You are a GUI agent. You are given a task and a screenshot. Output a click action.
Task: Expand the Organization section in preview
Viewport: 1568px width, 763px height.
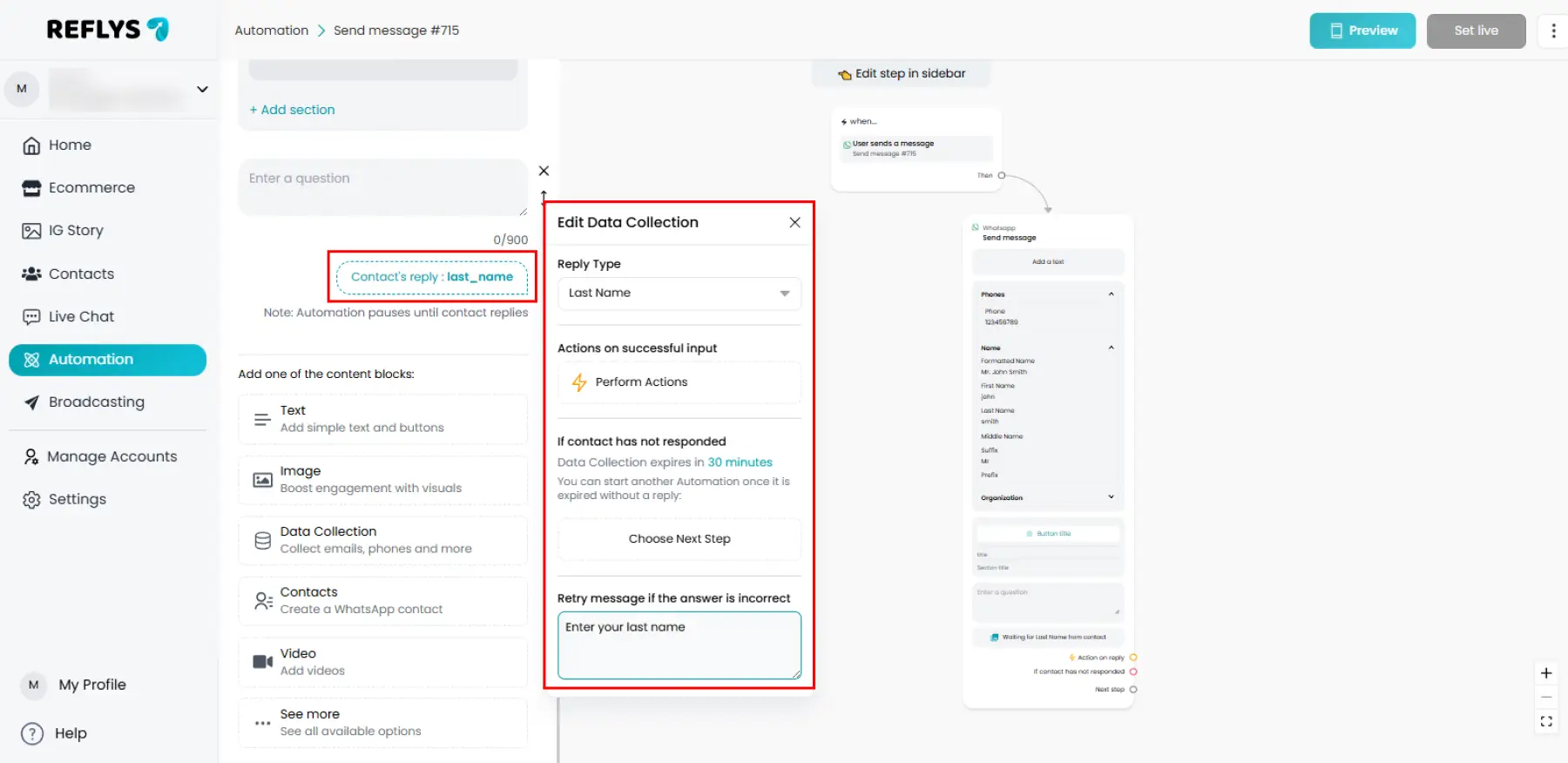point(1111,497)
